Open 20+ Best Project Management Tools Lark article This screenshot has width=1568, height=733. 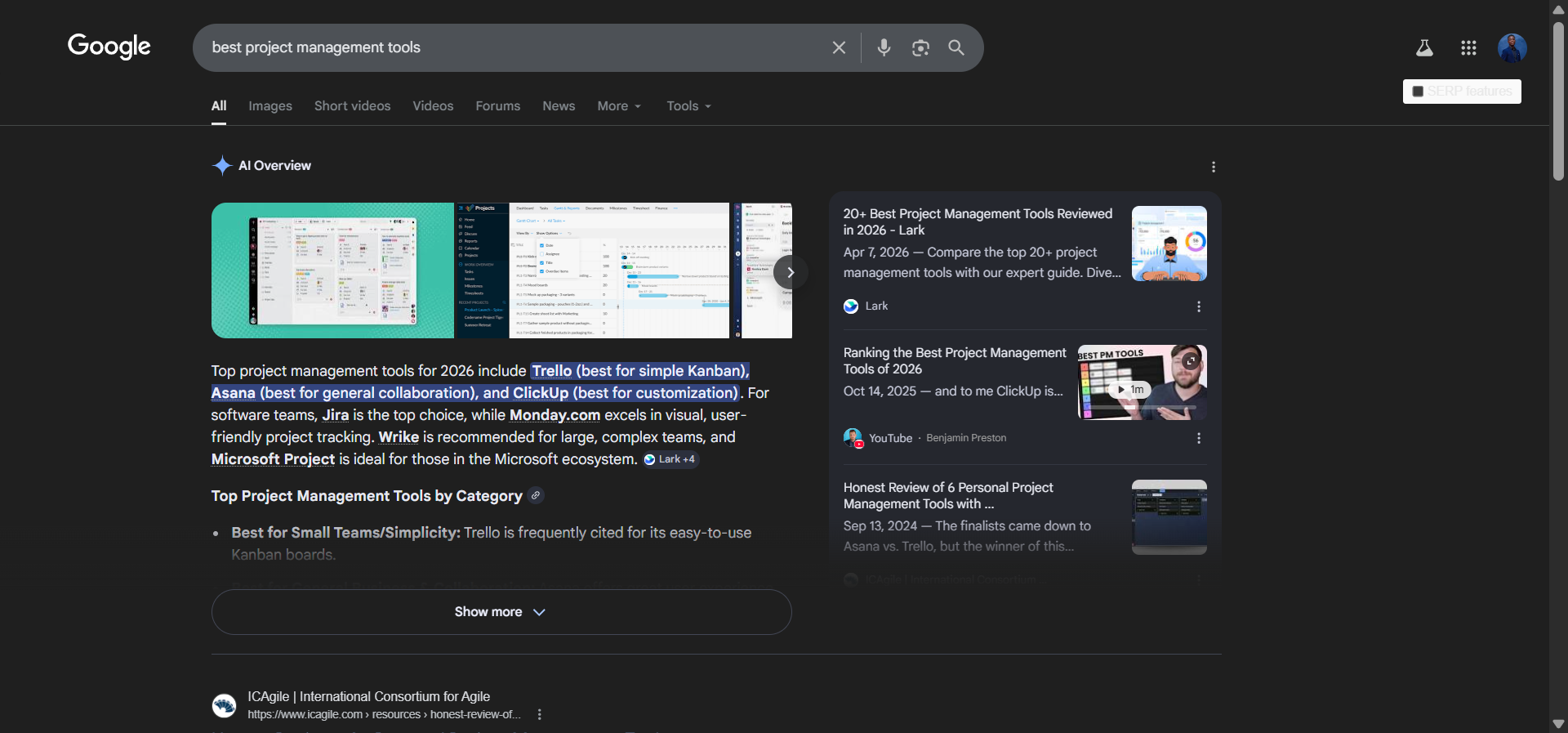tap(978, 221)
